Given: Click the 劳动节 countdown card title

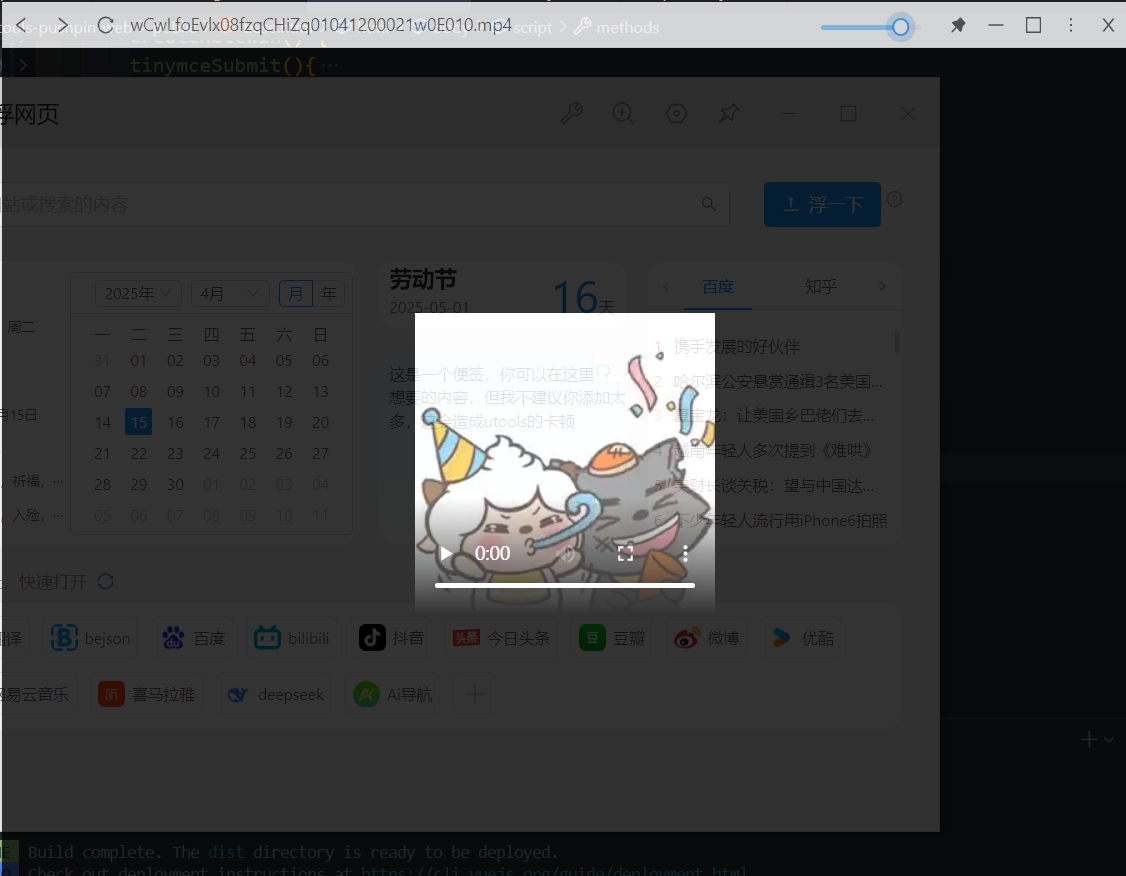Looking at the screenshot, I should [x=423, y=279].
